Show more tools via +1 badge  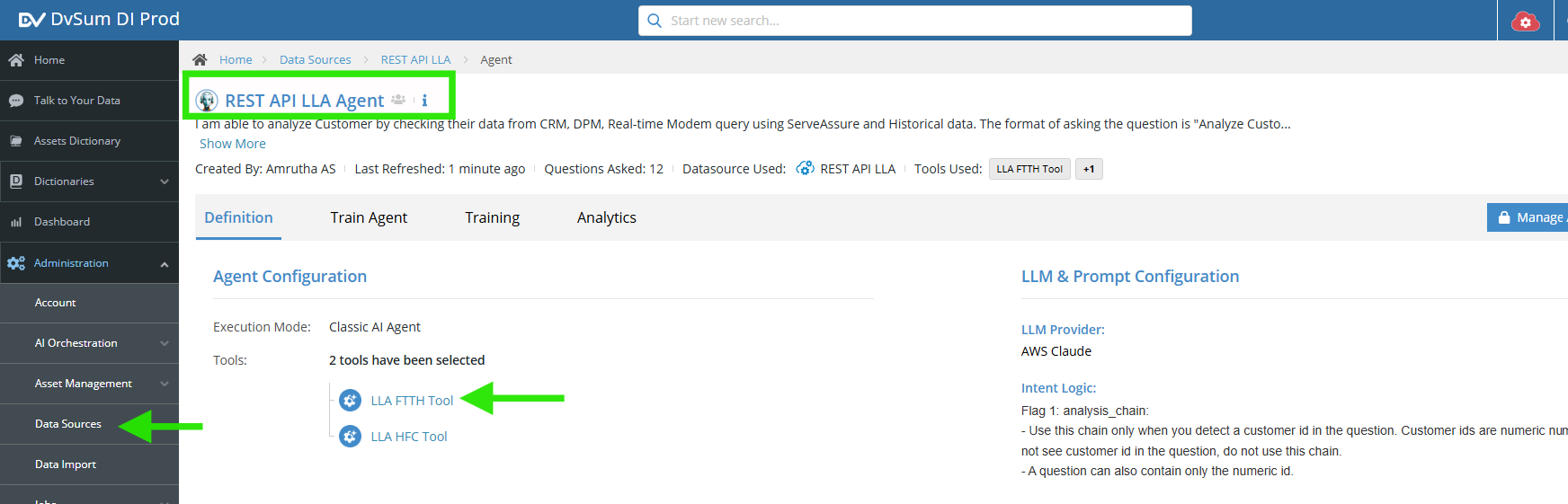pos(1089,169)
